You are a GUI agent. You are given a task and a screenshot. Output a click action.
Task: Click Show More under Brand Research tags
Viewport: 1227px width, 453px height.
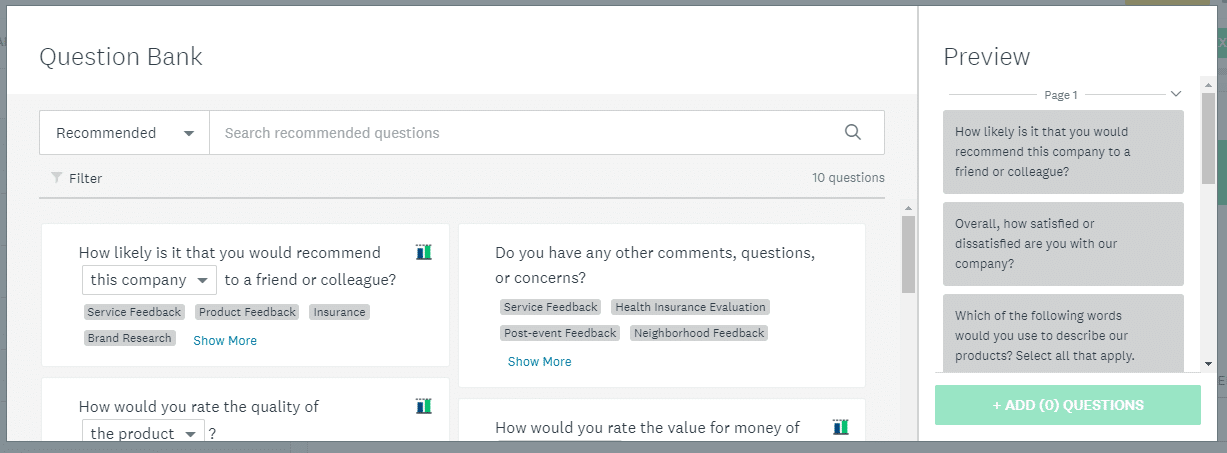click(x=225, y=340)
